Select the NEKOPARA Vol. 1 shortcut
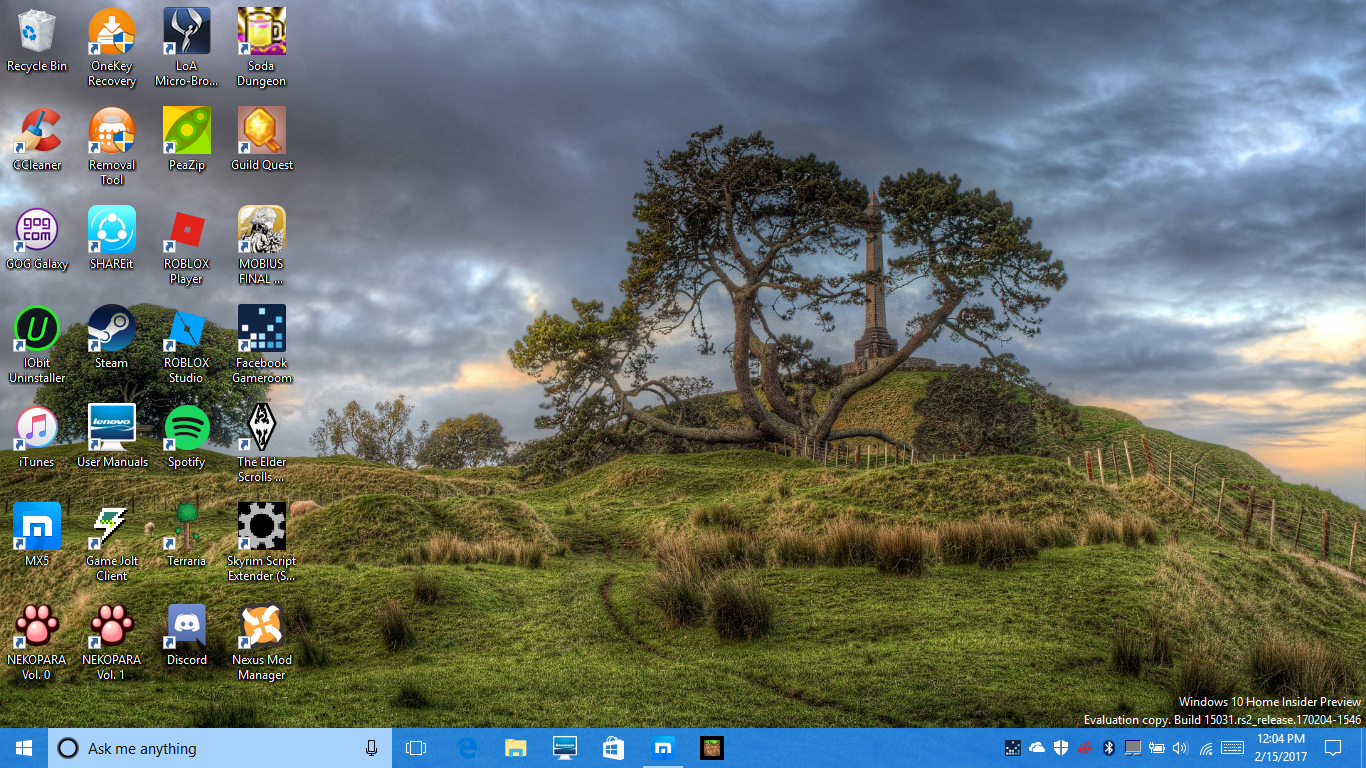Screen dimensions: 1366x768 [111, 627]
